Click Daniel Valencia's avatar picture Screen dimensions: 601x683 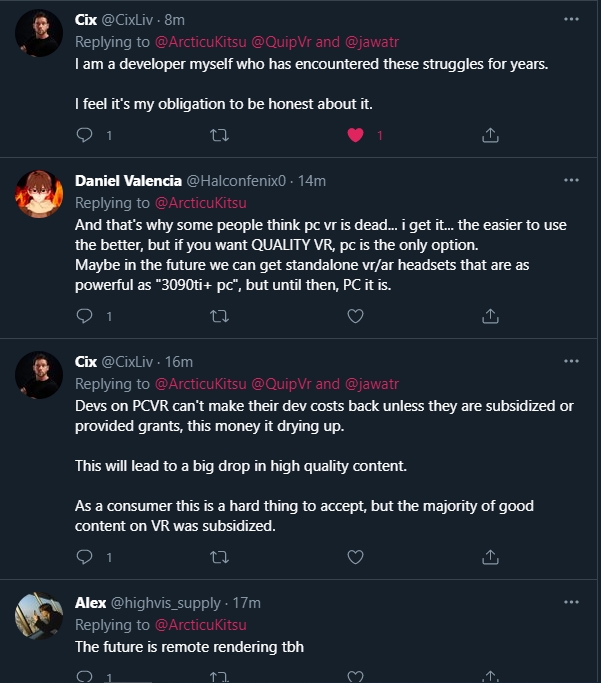[39, 194]
